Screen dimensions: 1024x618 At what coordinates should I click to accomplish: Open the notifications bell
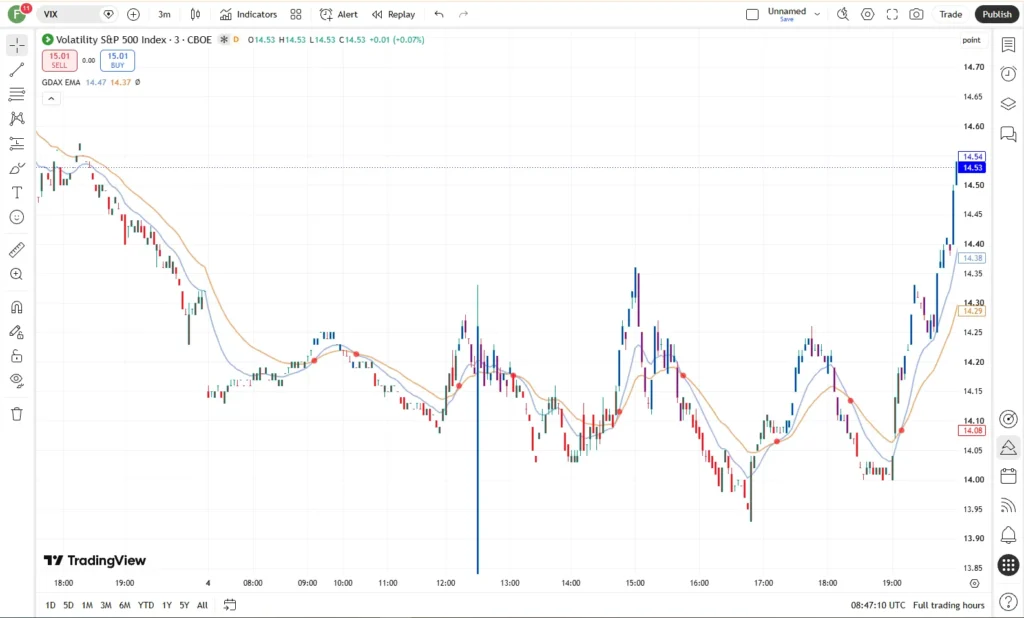tap(1008, 534)
